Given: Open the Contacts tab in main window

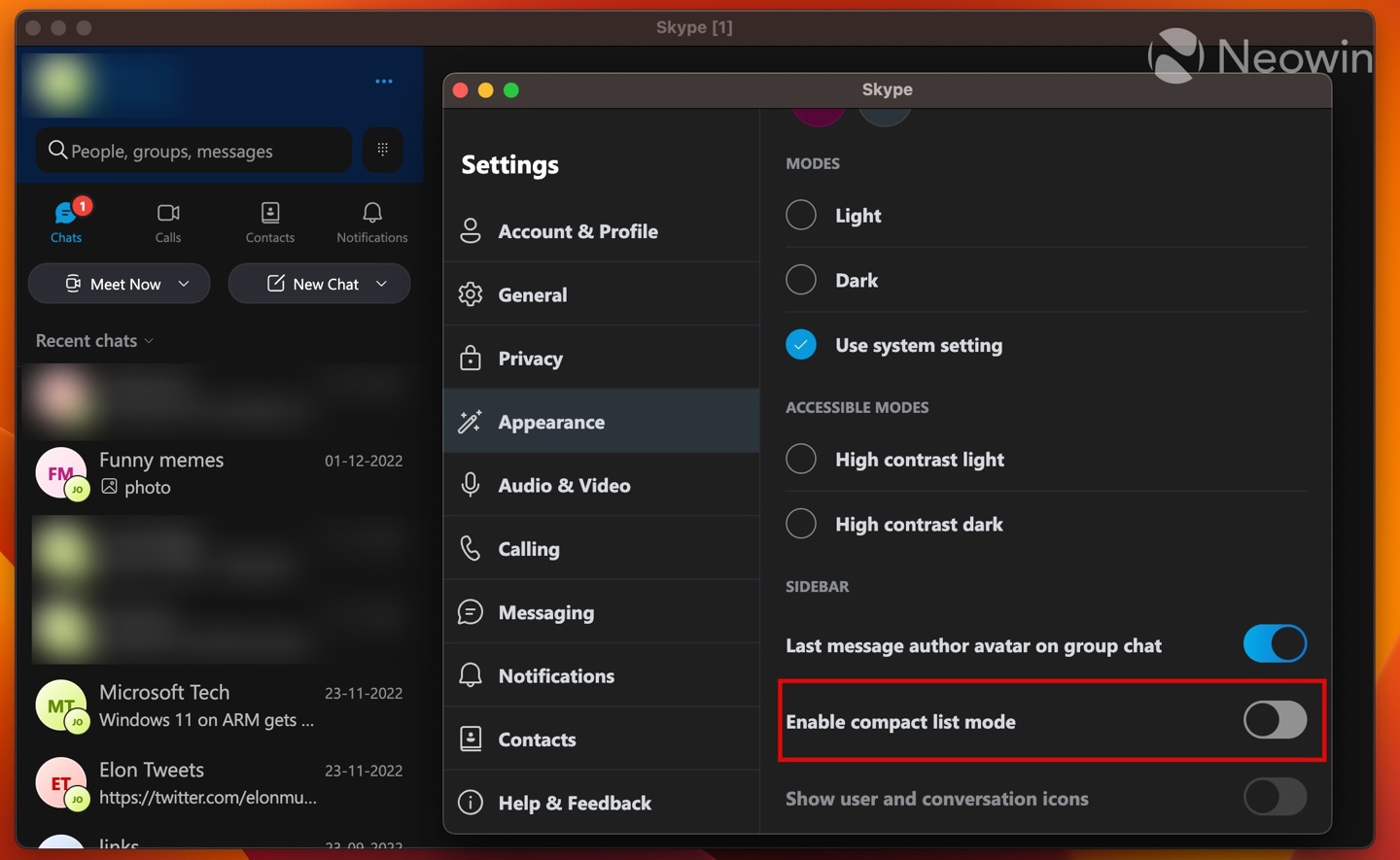Looking at the screenshot, I should click(270, 223).
